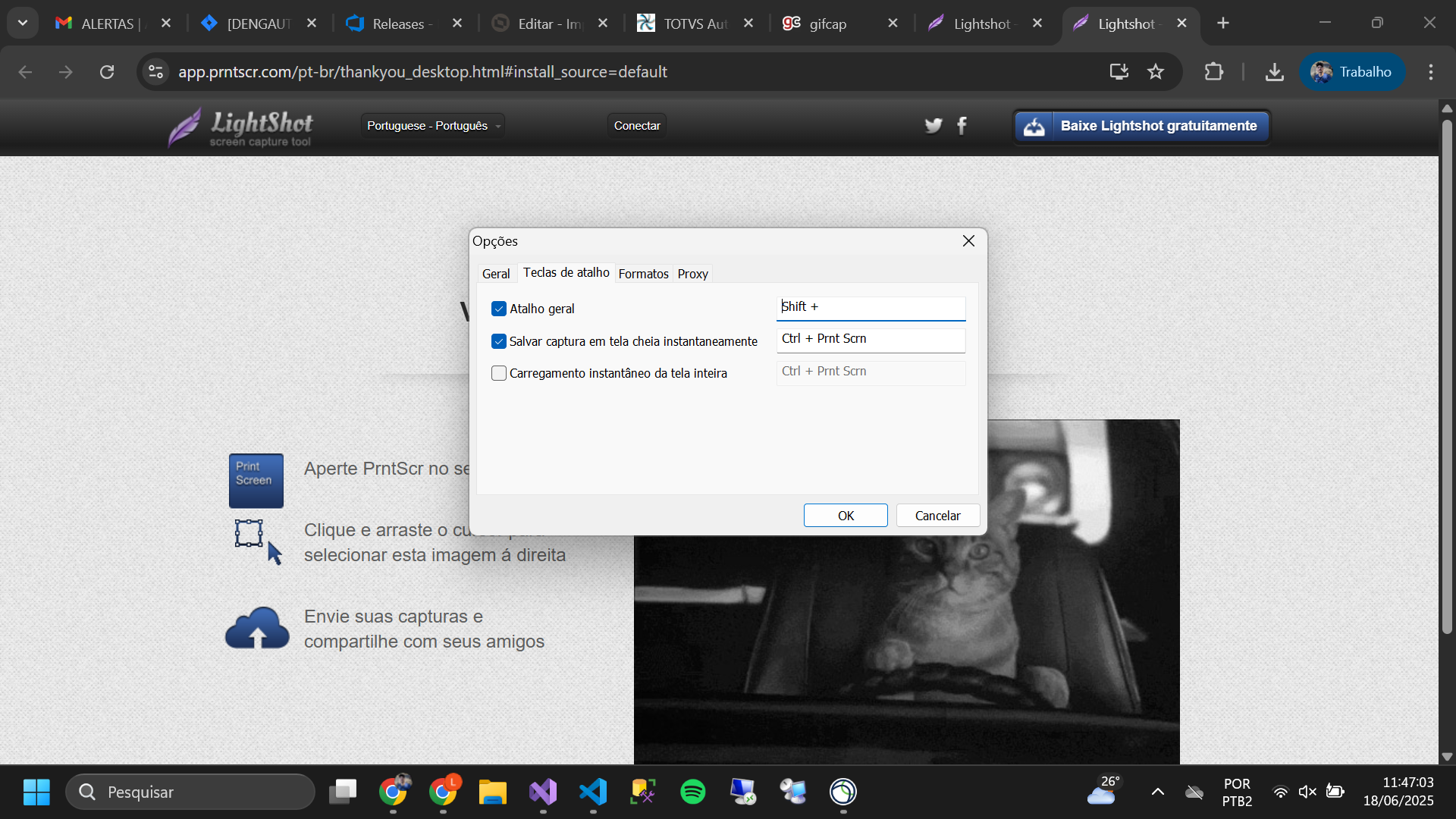Uncheck the Atalho geral checkbox

coord(499,309)
